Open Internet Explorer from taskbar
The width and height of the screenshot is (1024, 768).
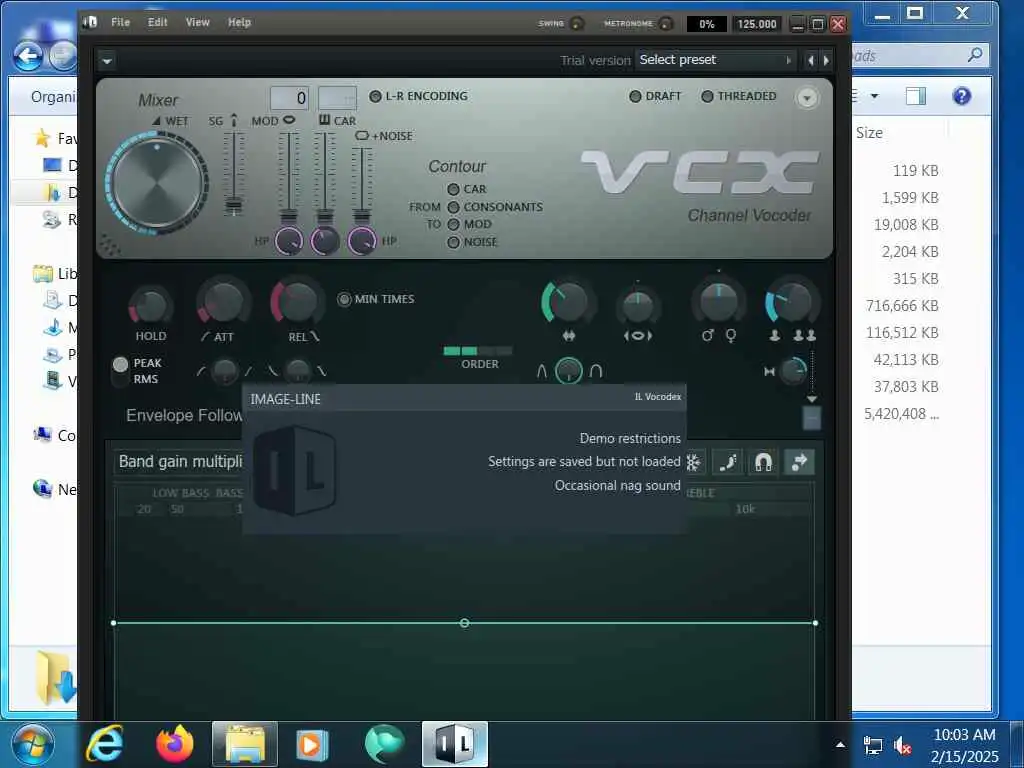point(106,744)
